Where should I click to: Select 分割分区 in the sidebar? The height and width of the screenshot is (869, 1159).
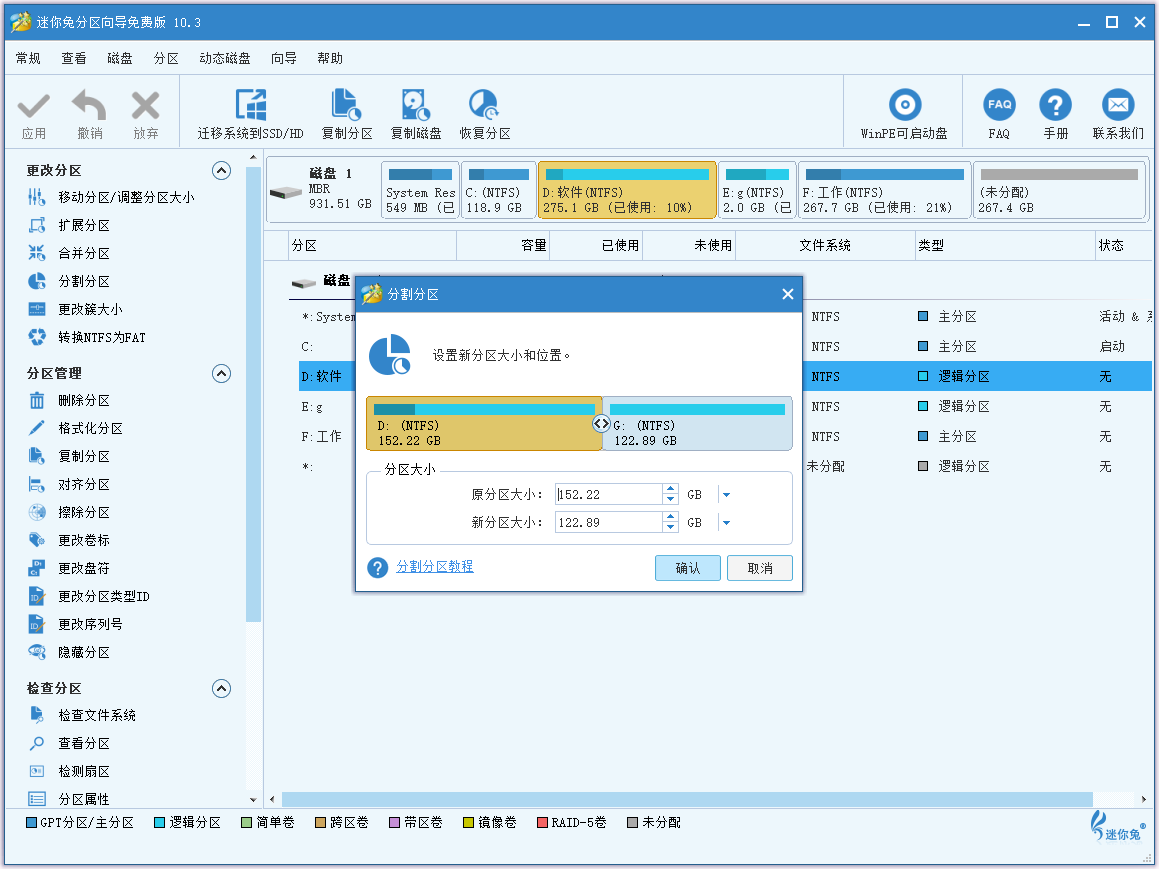pos(84,282)
